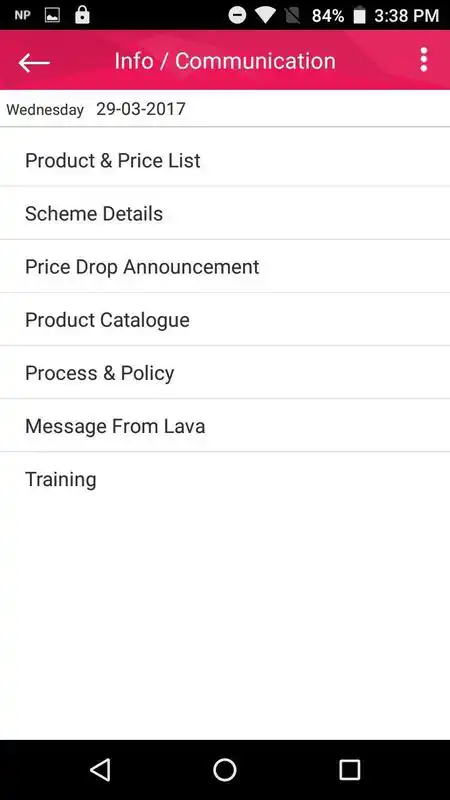Tap Android home circle button
This screenshot has height=800, width=450.
tap(224, 769)
